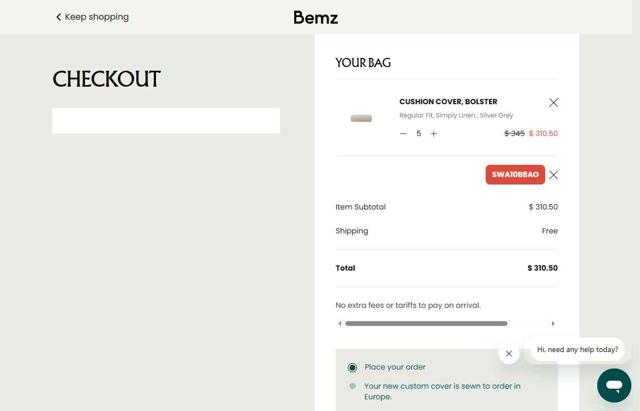Viewport: 640px width, 411px height.
Task: Open the live chat widget
Action: click(614, 385)
